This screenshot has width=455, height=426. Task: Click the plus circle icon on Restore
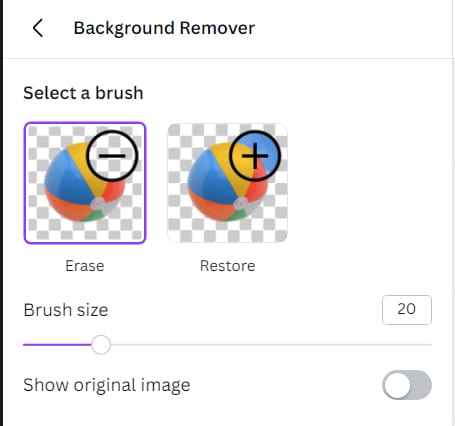click(255, 156)
